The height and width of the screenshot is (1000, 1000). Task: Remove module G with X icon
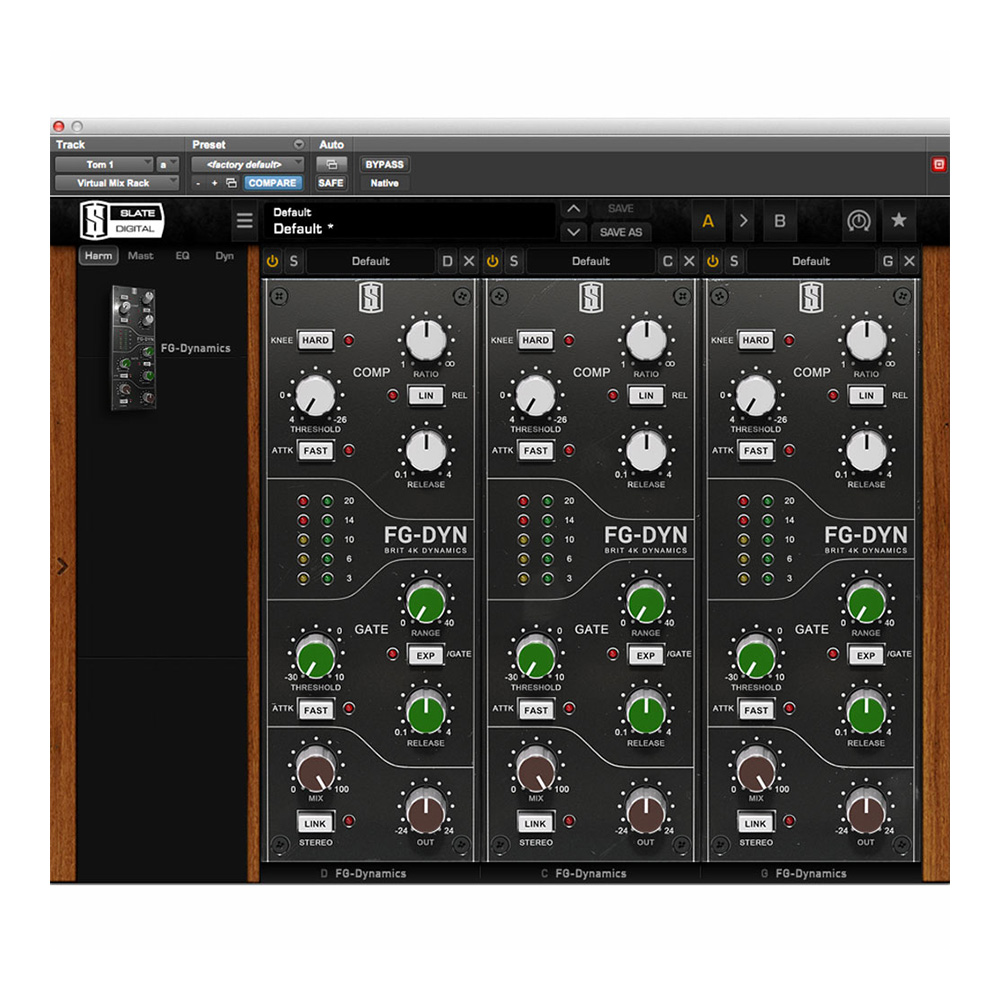pos(909,261)
